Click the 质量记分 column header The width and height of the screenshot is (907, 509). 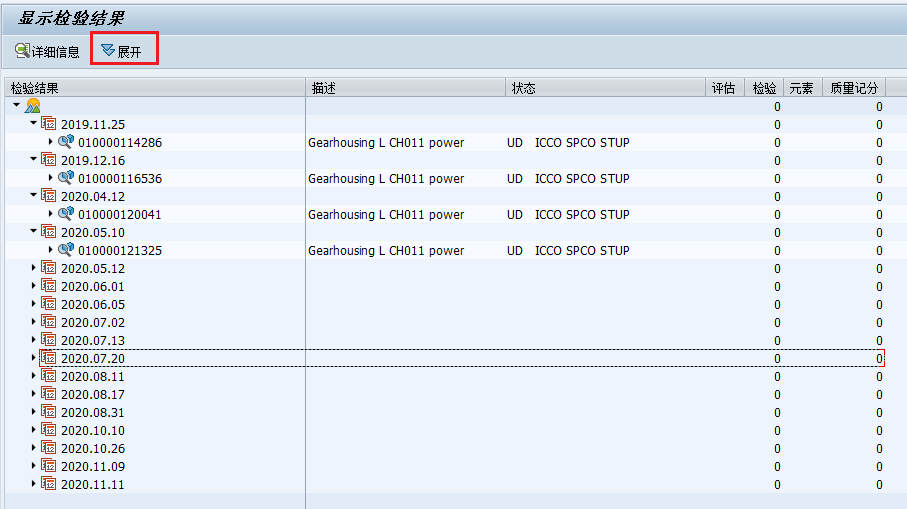click(x=854, y=88)
